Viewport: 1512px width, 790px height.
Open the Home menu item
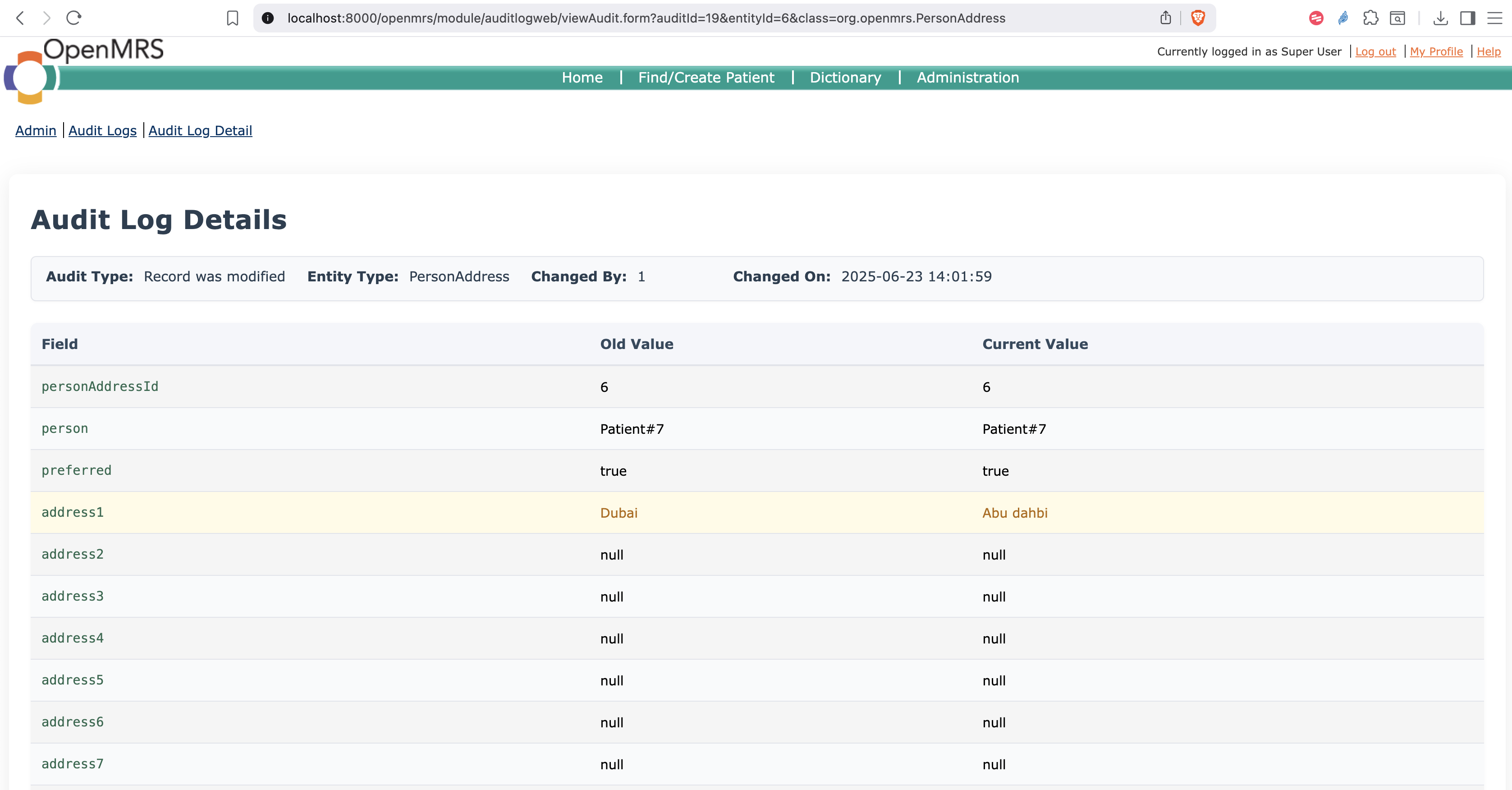pos(582,78)
